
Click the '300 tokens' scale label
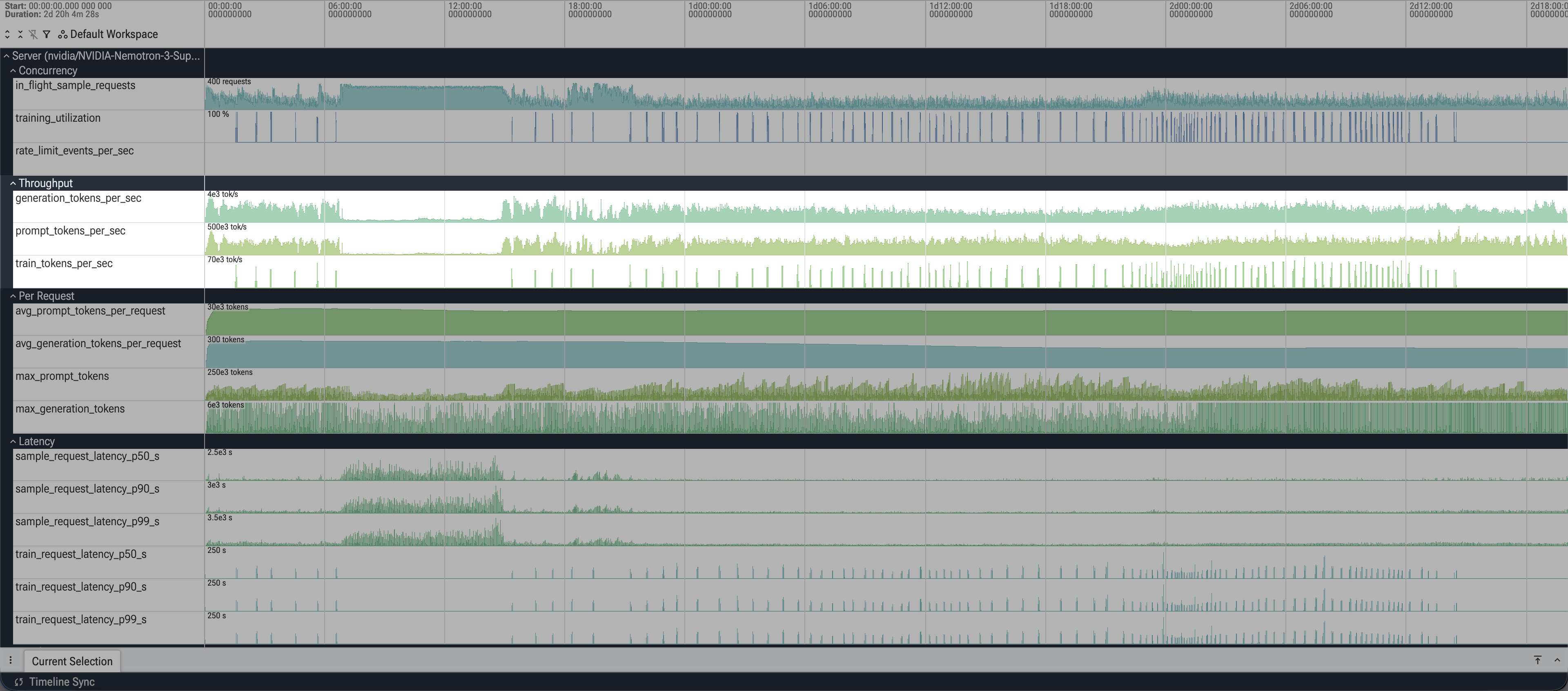coord(226,340)
